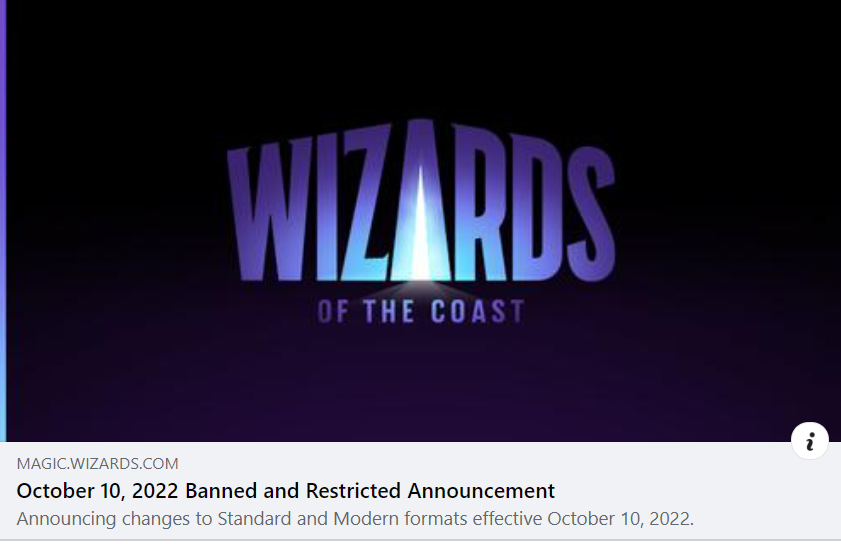
Task: Click the letter S ending the Wizards logo
Action: (591, 212)
